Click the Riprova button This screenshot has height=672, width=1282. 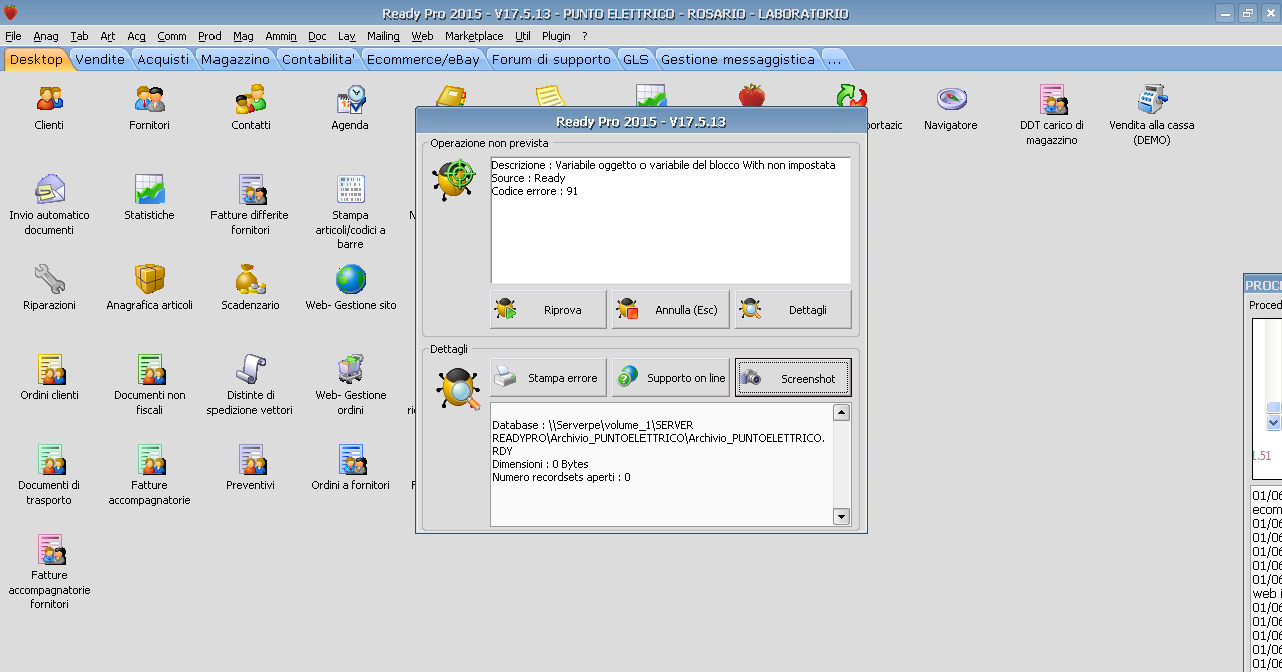(548, 310)
